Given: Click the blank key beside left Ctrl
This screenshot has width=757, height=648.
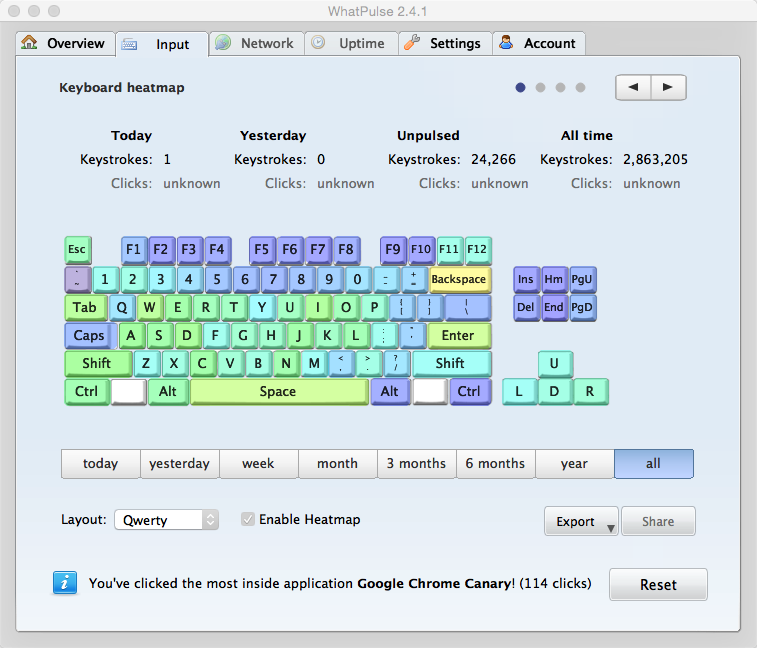Looking at the screenshot, I should tap(129, 392).
